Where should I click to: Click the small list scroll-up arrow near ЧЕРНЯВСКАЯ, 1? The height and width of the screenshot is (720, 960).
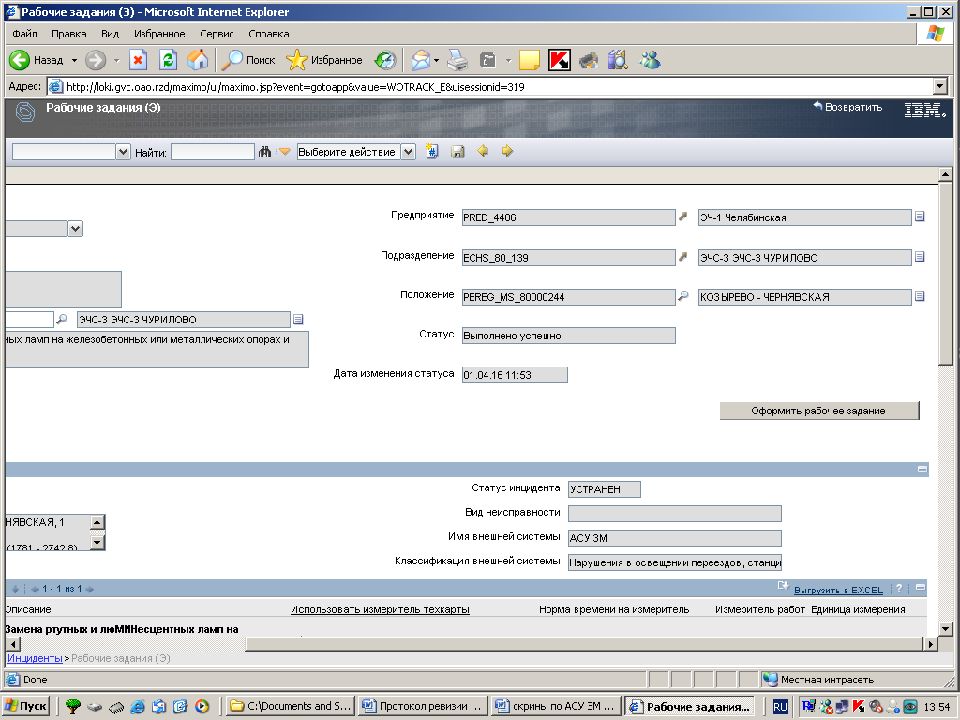tap(97, 522)
